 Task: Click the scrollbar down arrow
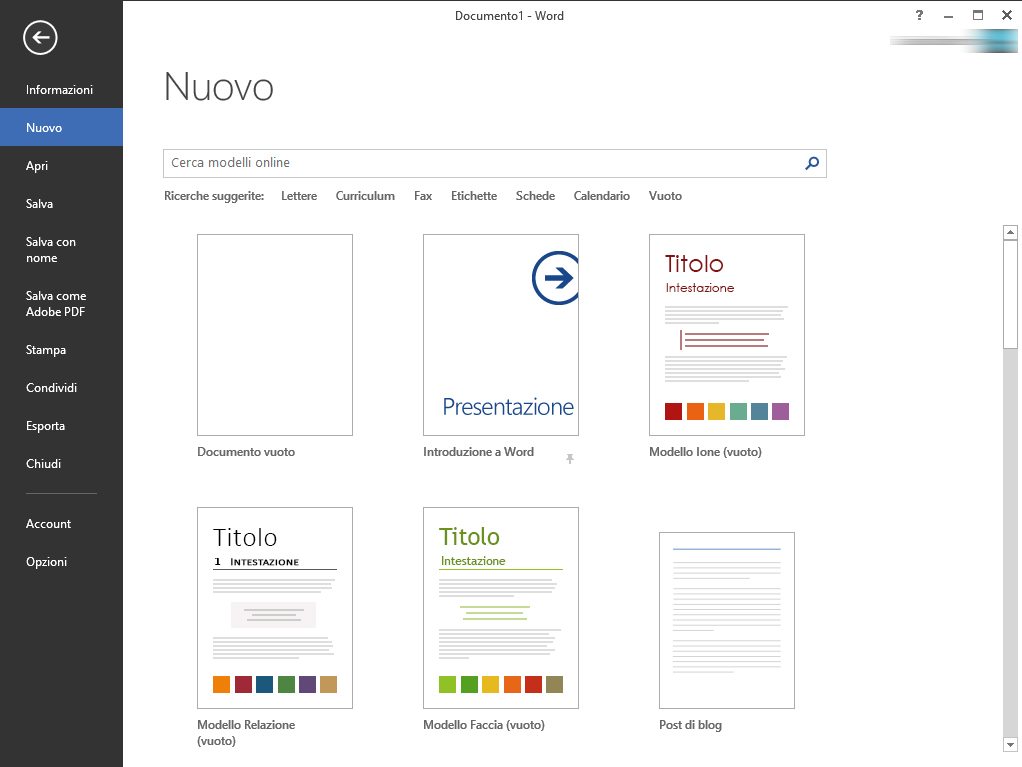pyautogui.click(x=1009, y=743)
